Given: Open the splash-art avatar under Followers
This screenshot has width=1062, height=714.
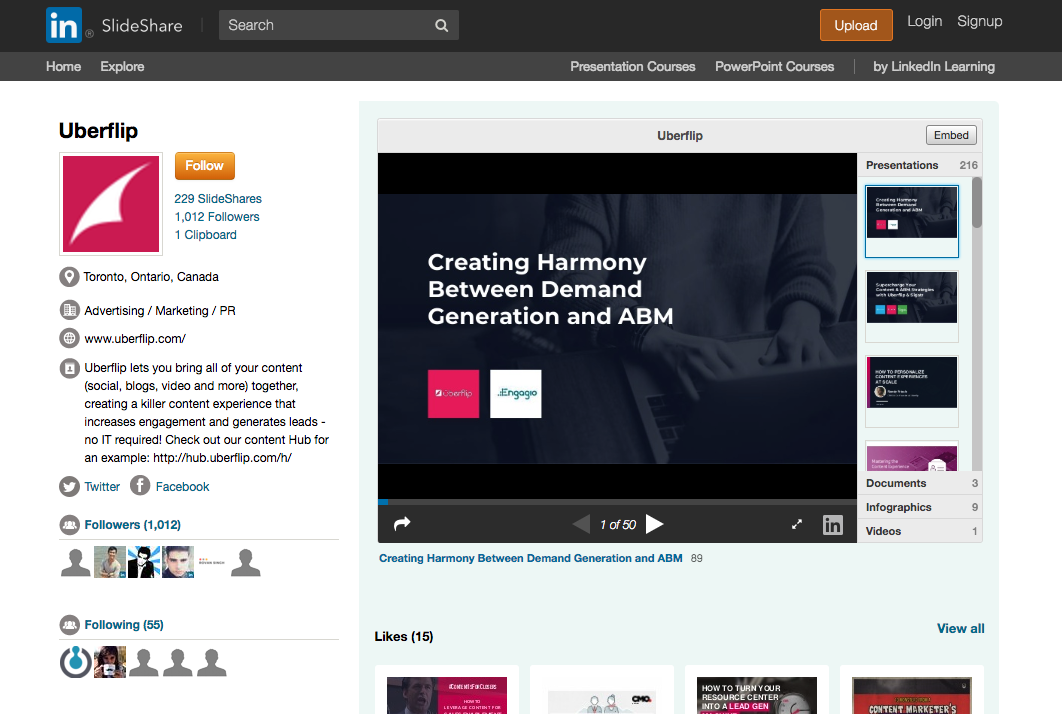Looking at the screenshot, I should (x=144, y=562).
